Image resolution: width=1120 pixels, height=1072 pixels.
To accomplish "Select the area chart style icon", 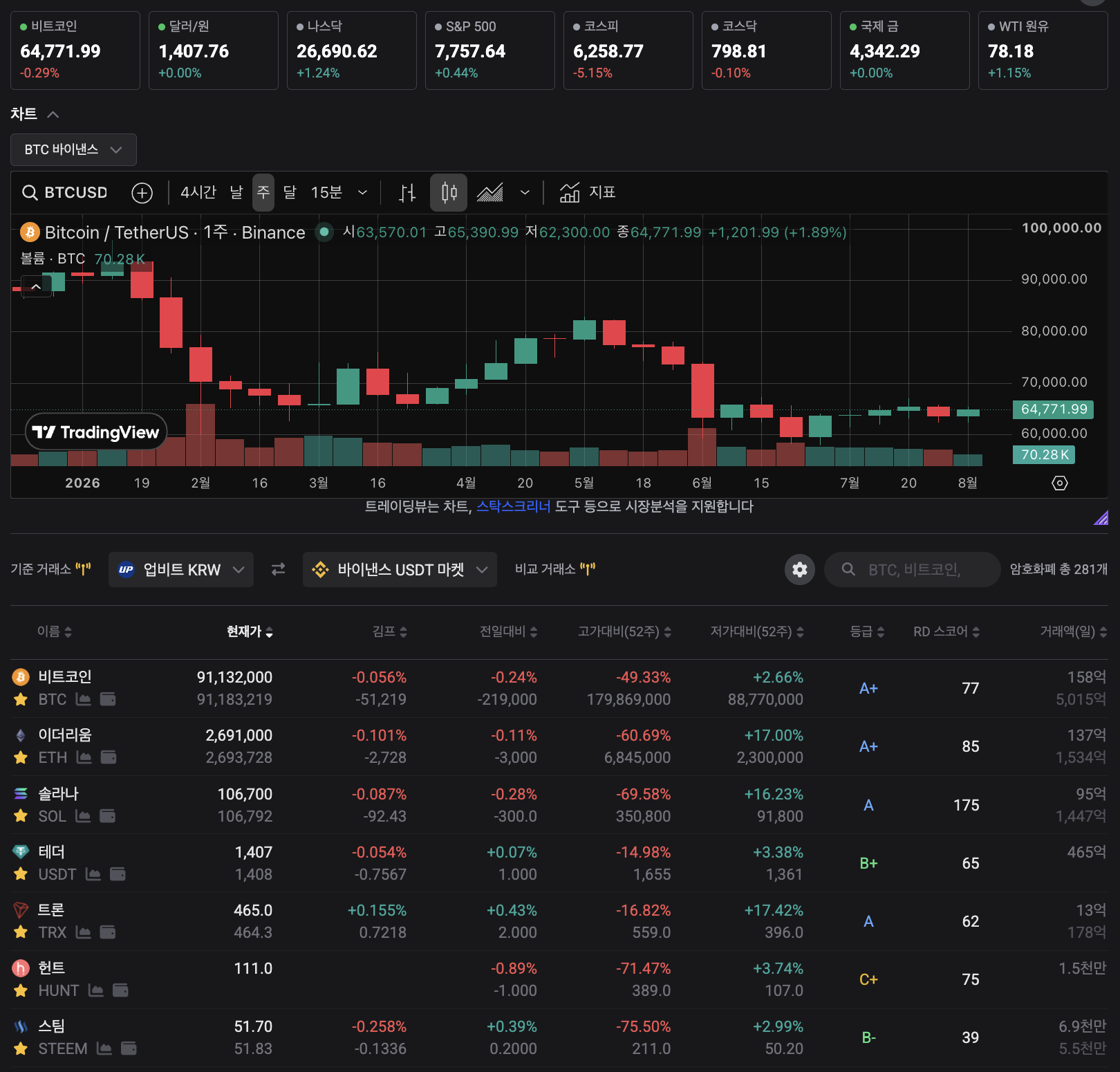I will coord(489,193).
